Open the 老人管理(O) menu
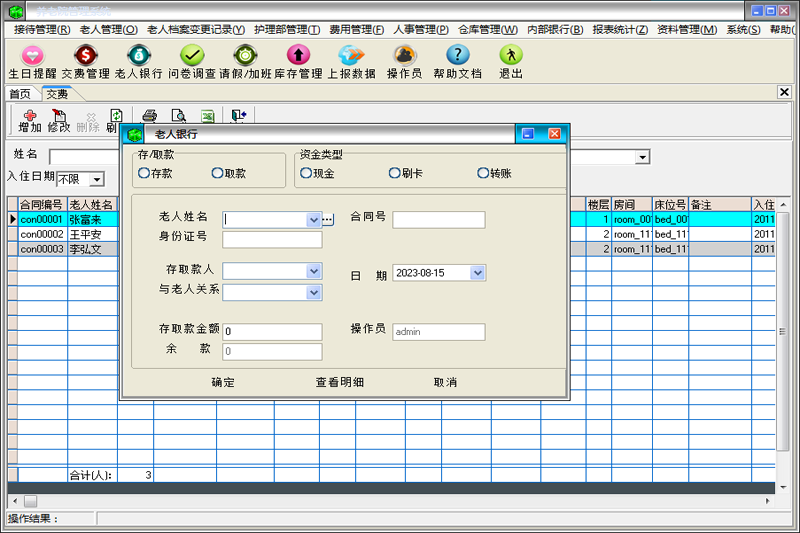The image size is (800, 533). [108, 30]
